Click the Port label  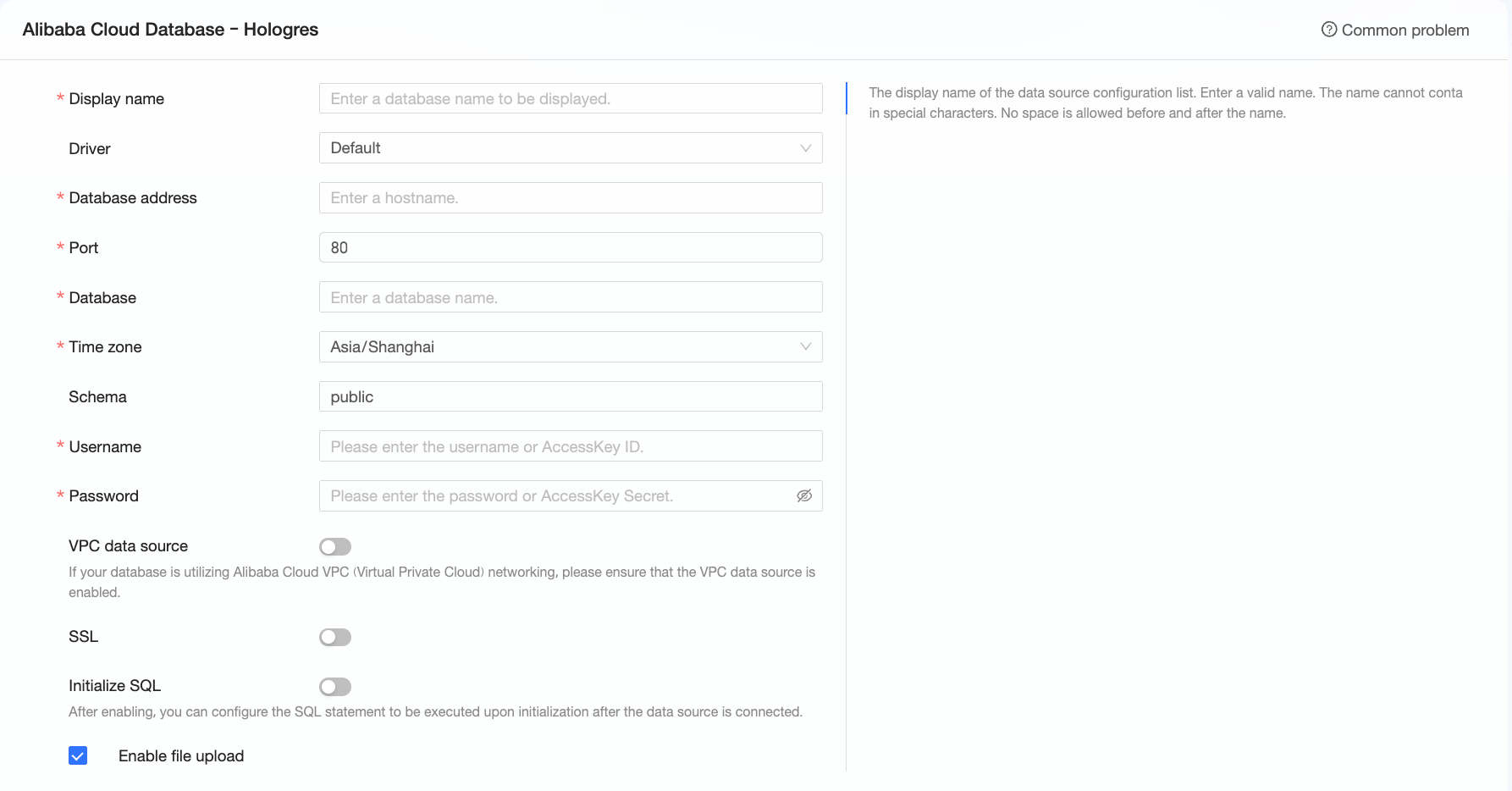(84, 248)
